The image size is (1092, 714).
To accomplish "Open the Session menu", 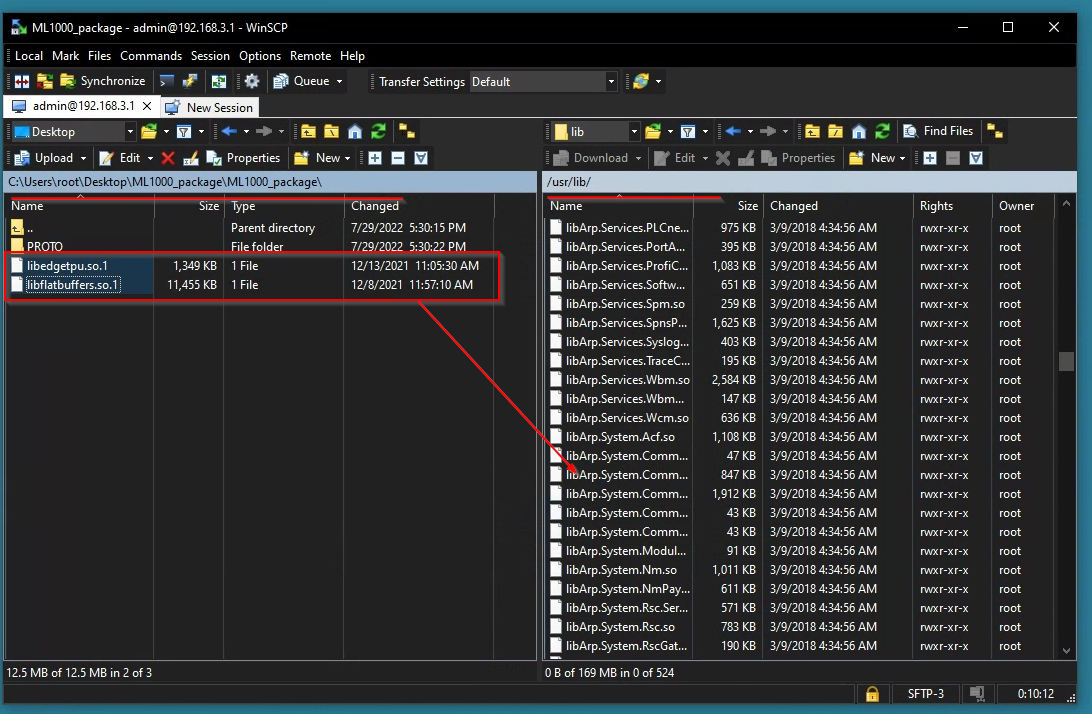I will click(210, 56).
